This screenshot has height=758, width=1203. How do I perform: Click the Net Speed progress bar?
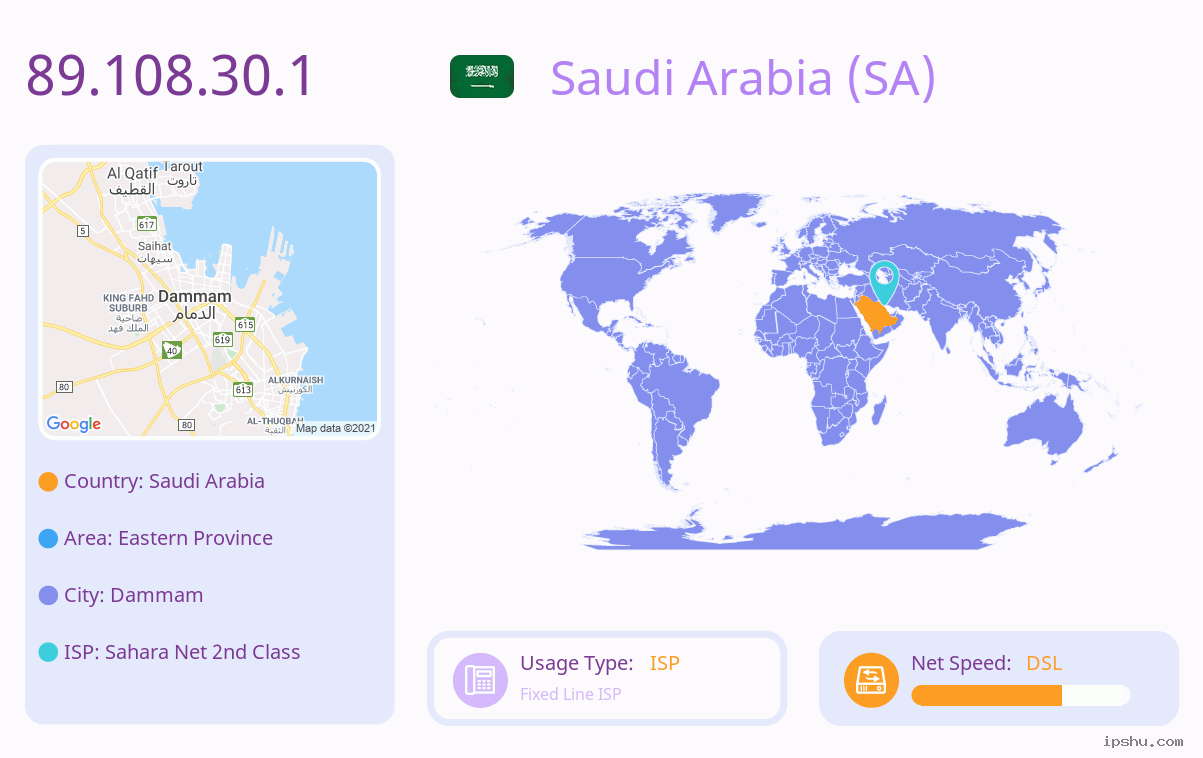click(x=1021, y=695)
